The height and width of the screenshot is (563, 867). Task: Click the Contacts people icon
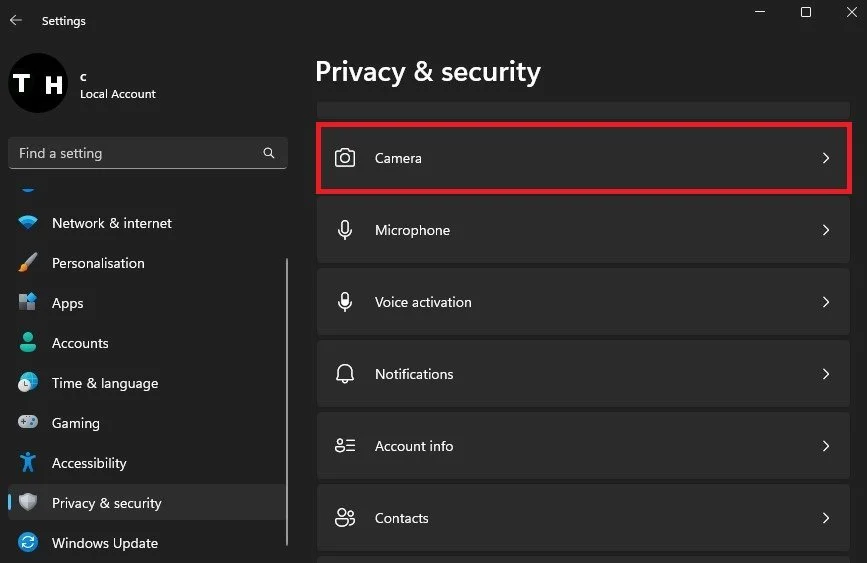point(344,518)
